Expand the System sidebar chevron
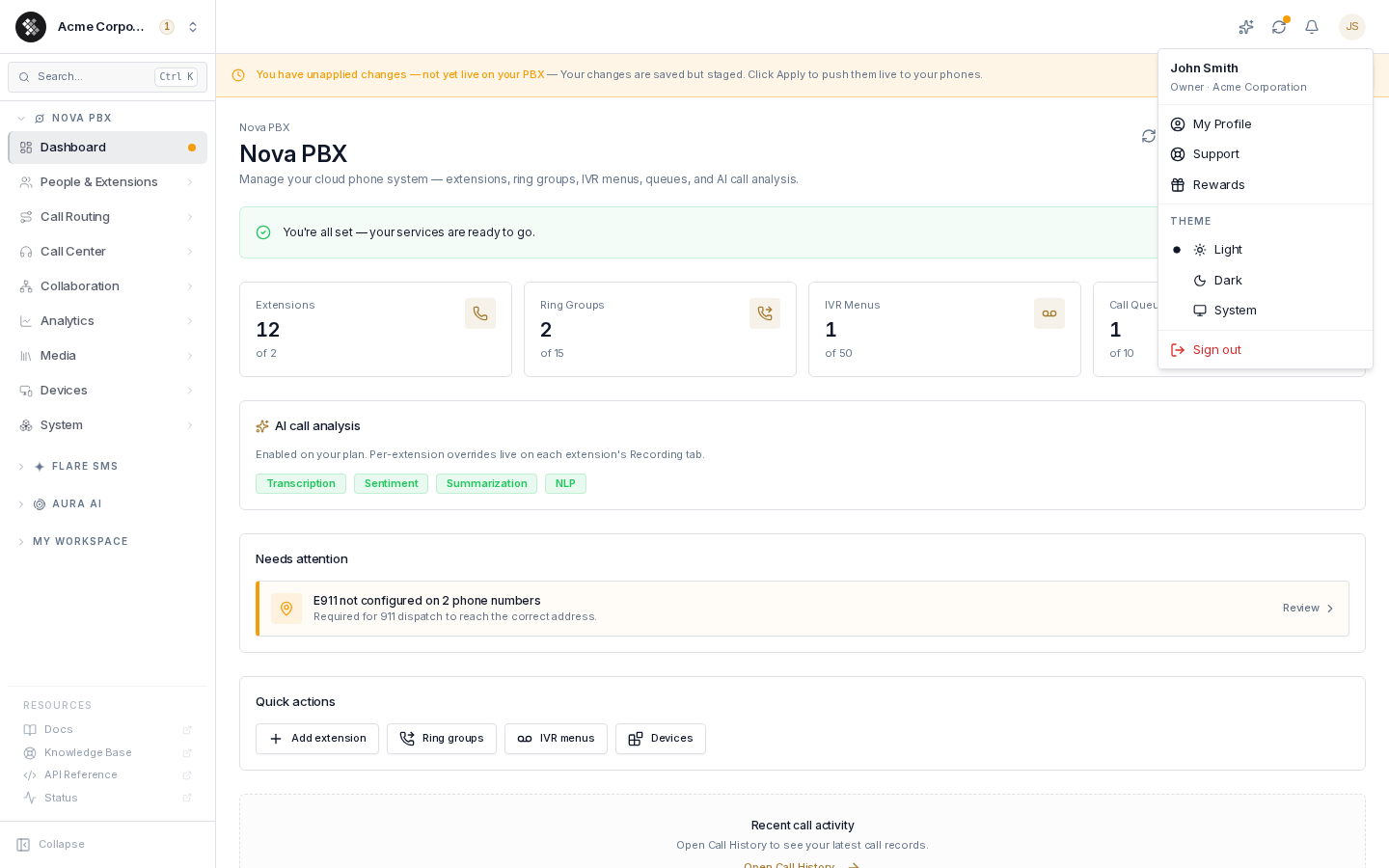 (x=190, y=425)
